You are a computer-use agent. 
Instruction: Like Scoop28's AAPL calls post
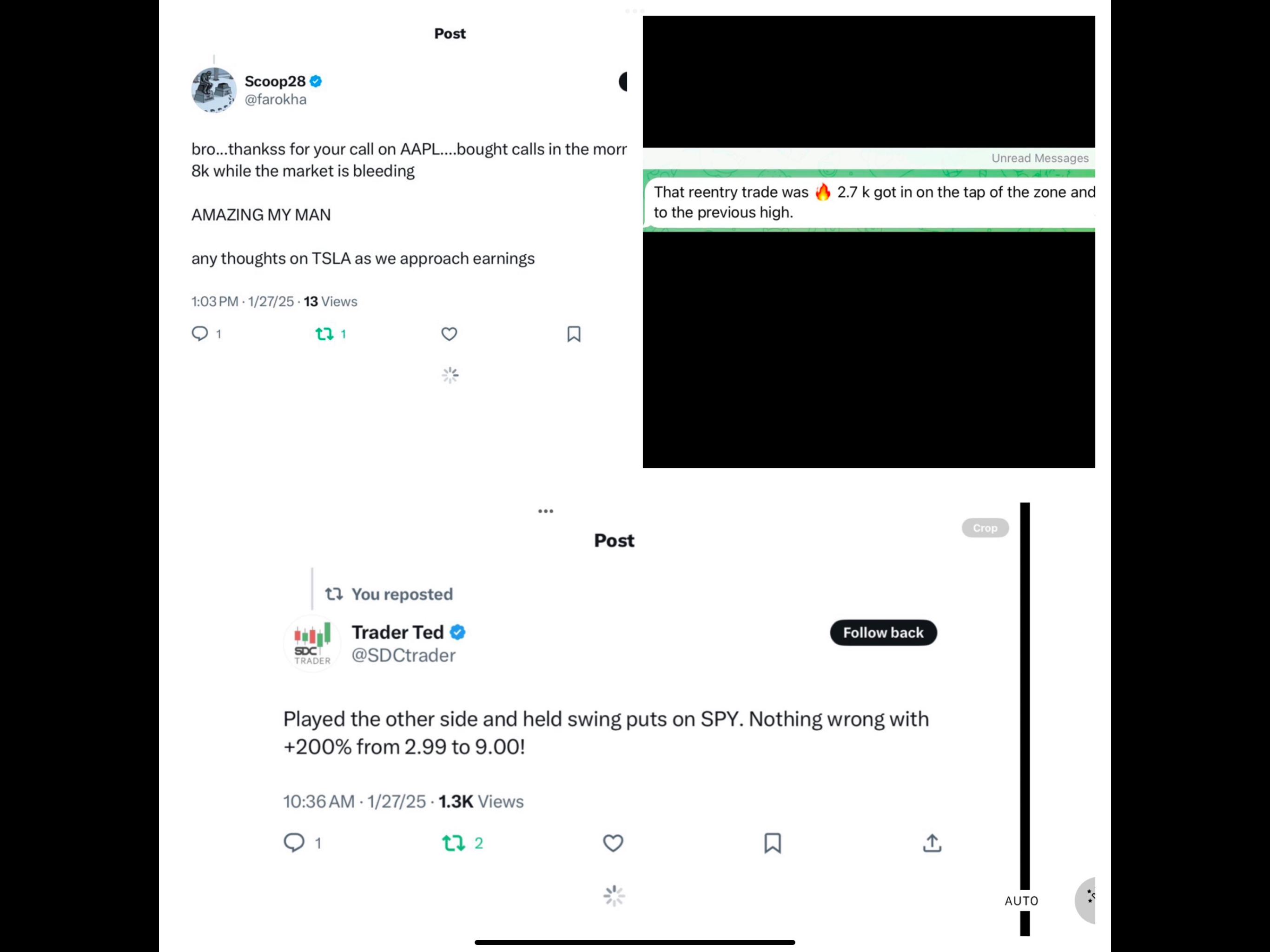449,334
